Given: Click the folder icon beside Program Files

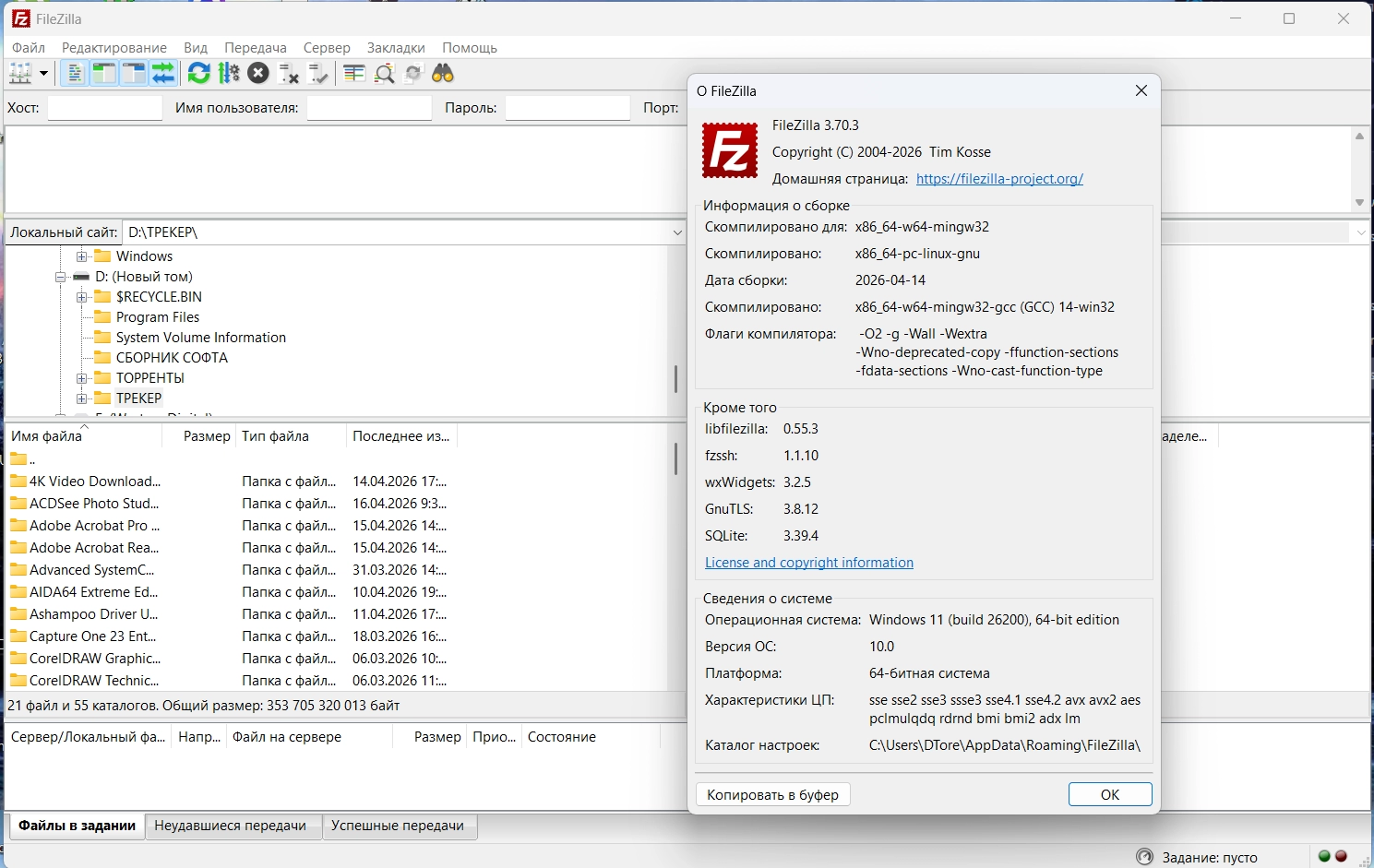Looking at the screenshot, I should (102, 317).
